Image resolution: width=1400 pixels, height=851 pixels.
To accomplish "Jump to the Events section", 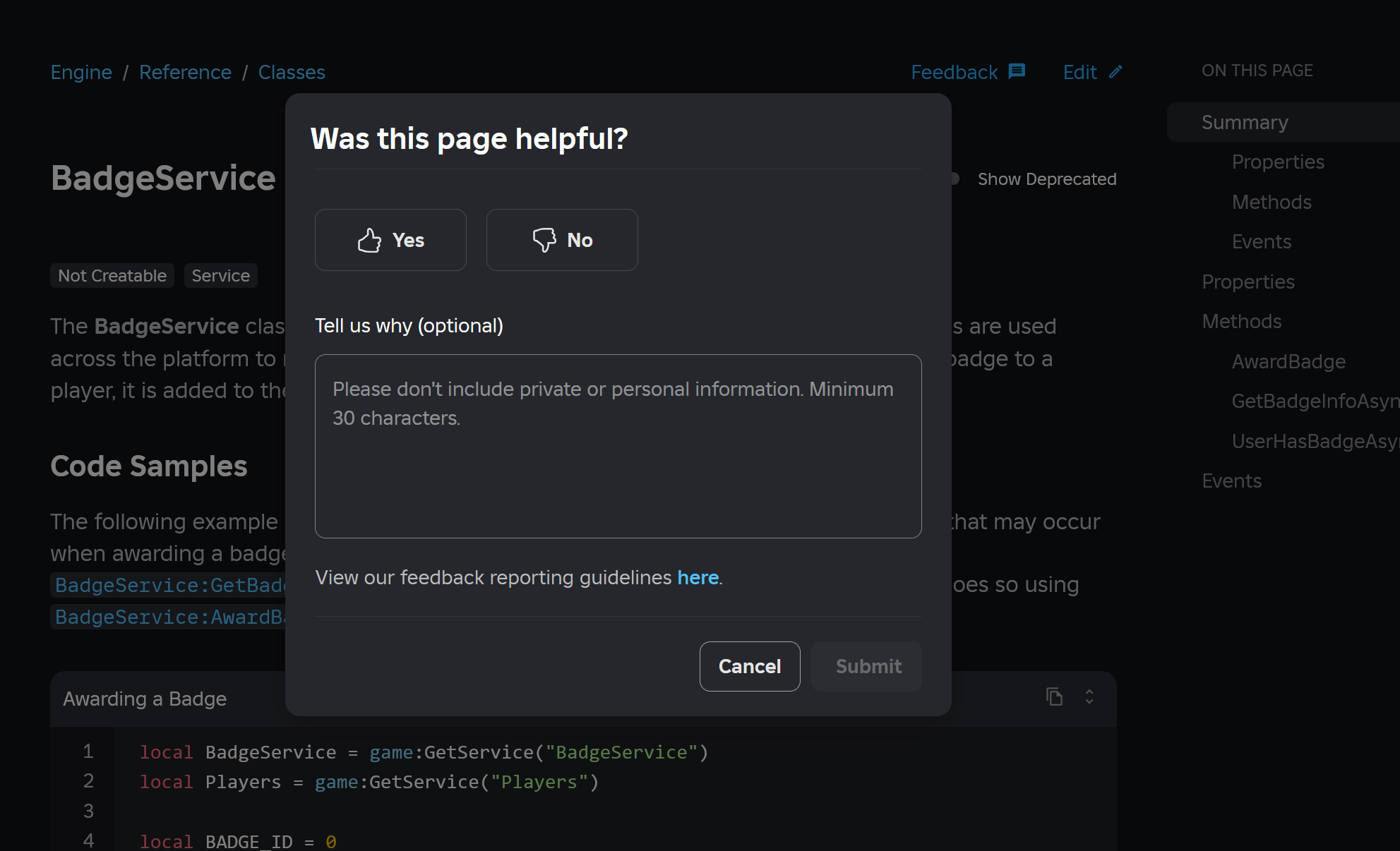I will (1231, 481).
